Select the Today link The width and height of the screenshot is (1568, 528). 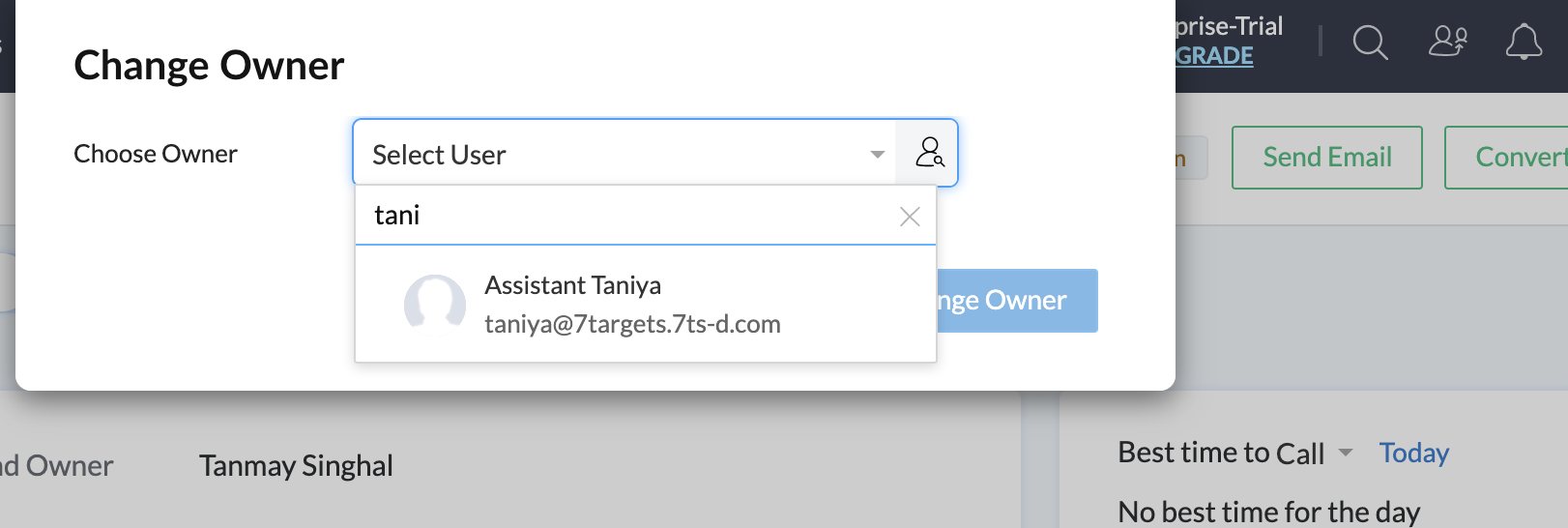[1413, 453]
